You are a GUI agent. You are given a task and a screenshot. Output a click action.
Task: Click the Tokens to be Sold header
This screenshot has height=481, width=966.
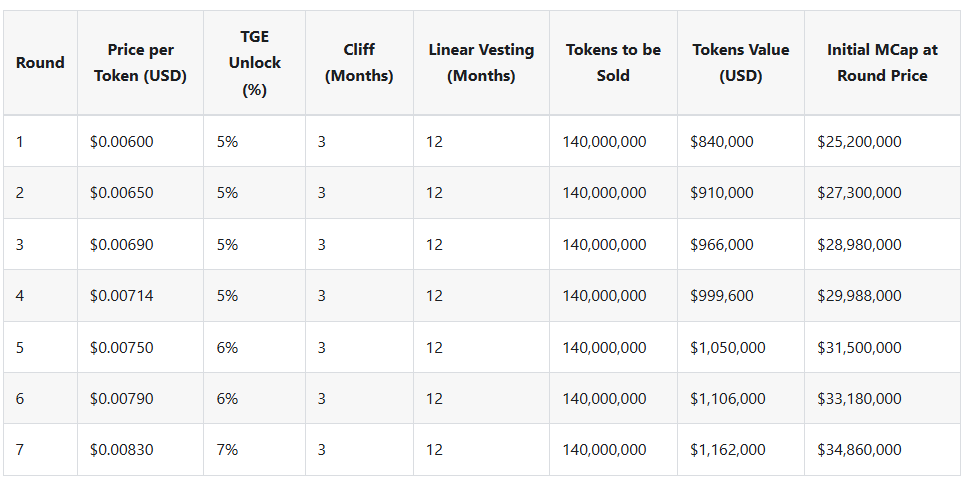pyautogui.click(x=613, y=62)
